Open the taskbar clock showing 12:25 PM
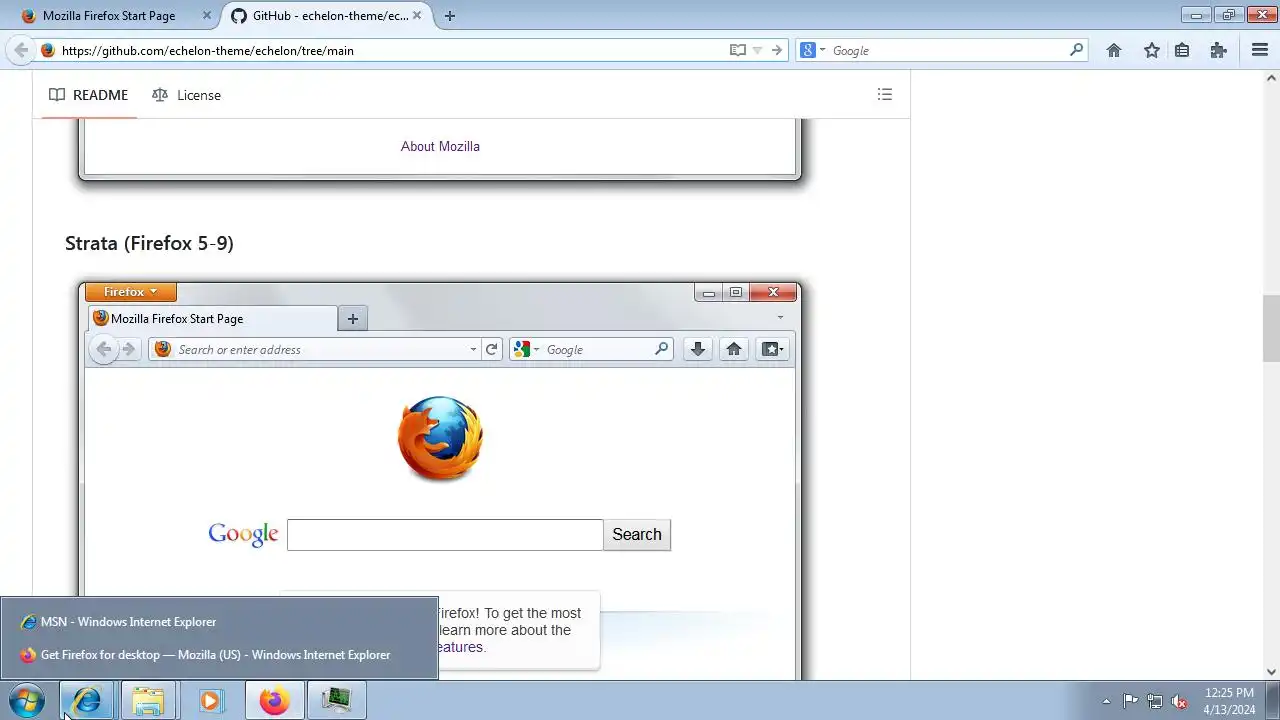The width and height of the screenshot is (1280, 720). [1229, 701]
